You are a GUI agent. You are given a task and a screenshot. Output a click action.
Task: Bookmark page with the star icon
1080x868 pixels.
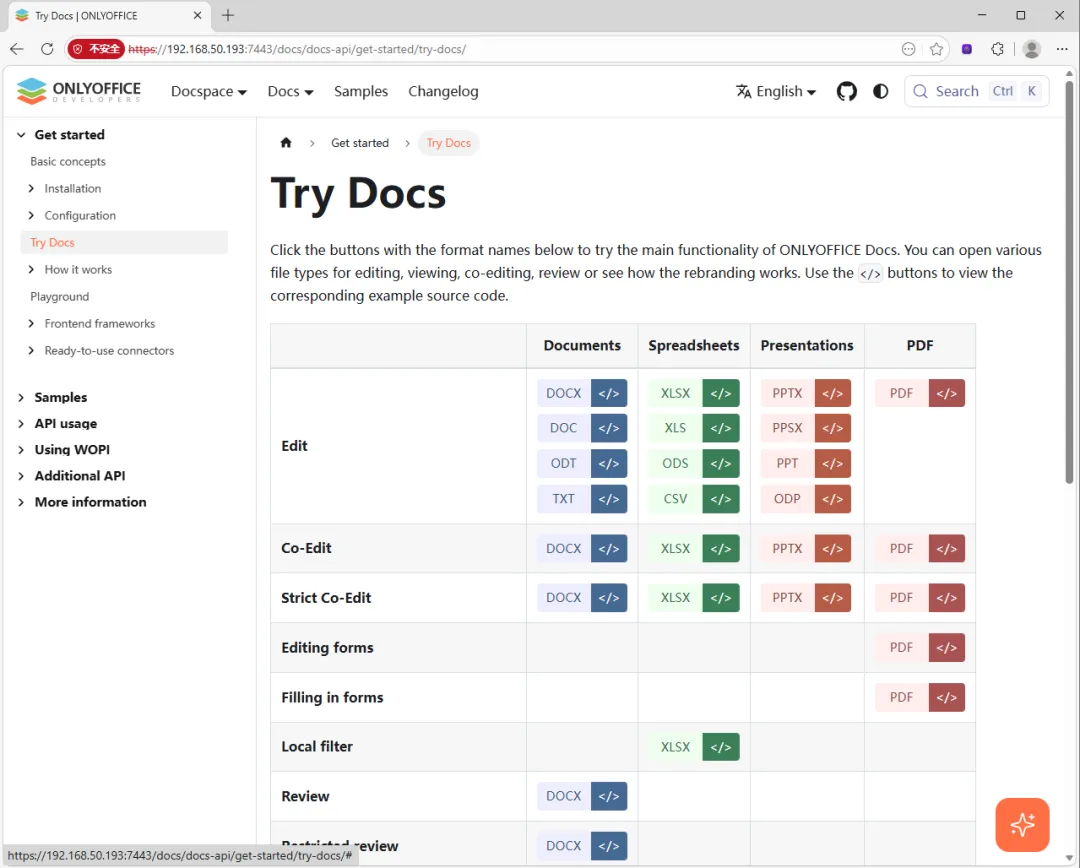[936, 49]
